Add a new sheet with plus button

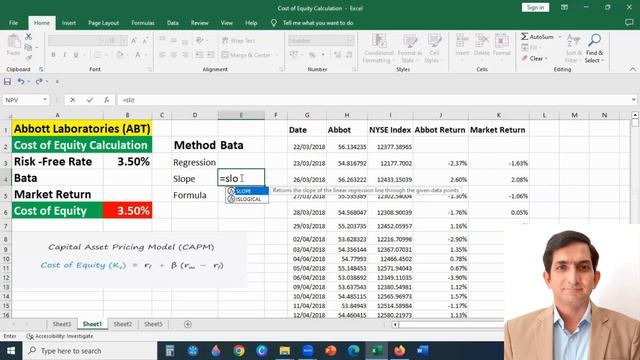click(x=188, y=324)
